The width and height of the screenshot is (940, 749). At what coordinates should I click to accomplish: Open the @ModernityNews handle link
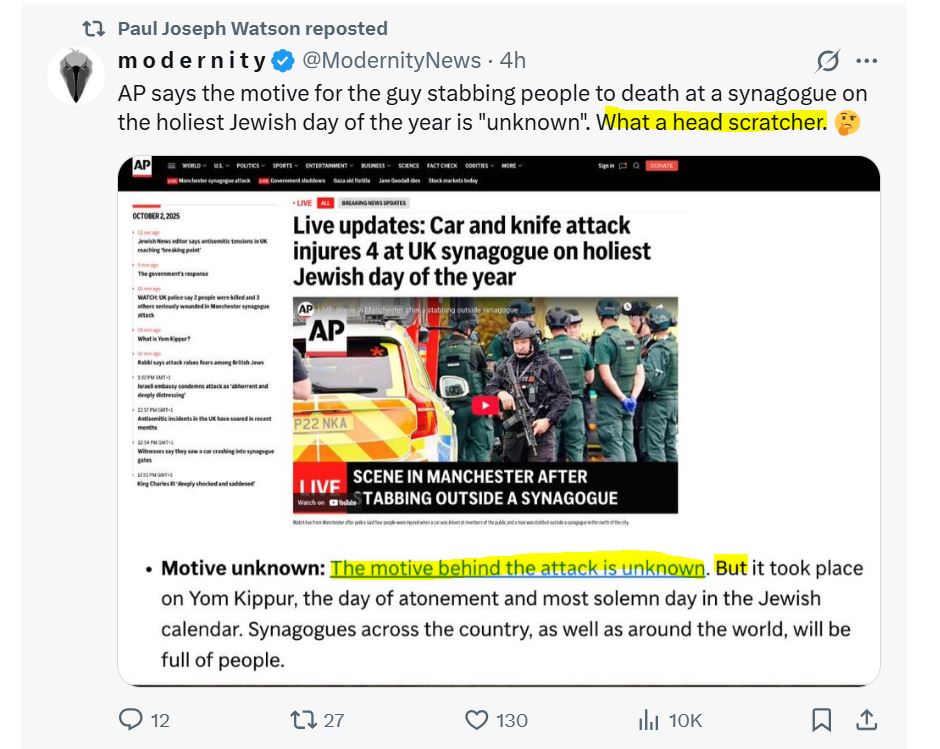(391, 61)
